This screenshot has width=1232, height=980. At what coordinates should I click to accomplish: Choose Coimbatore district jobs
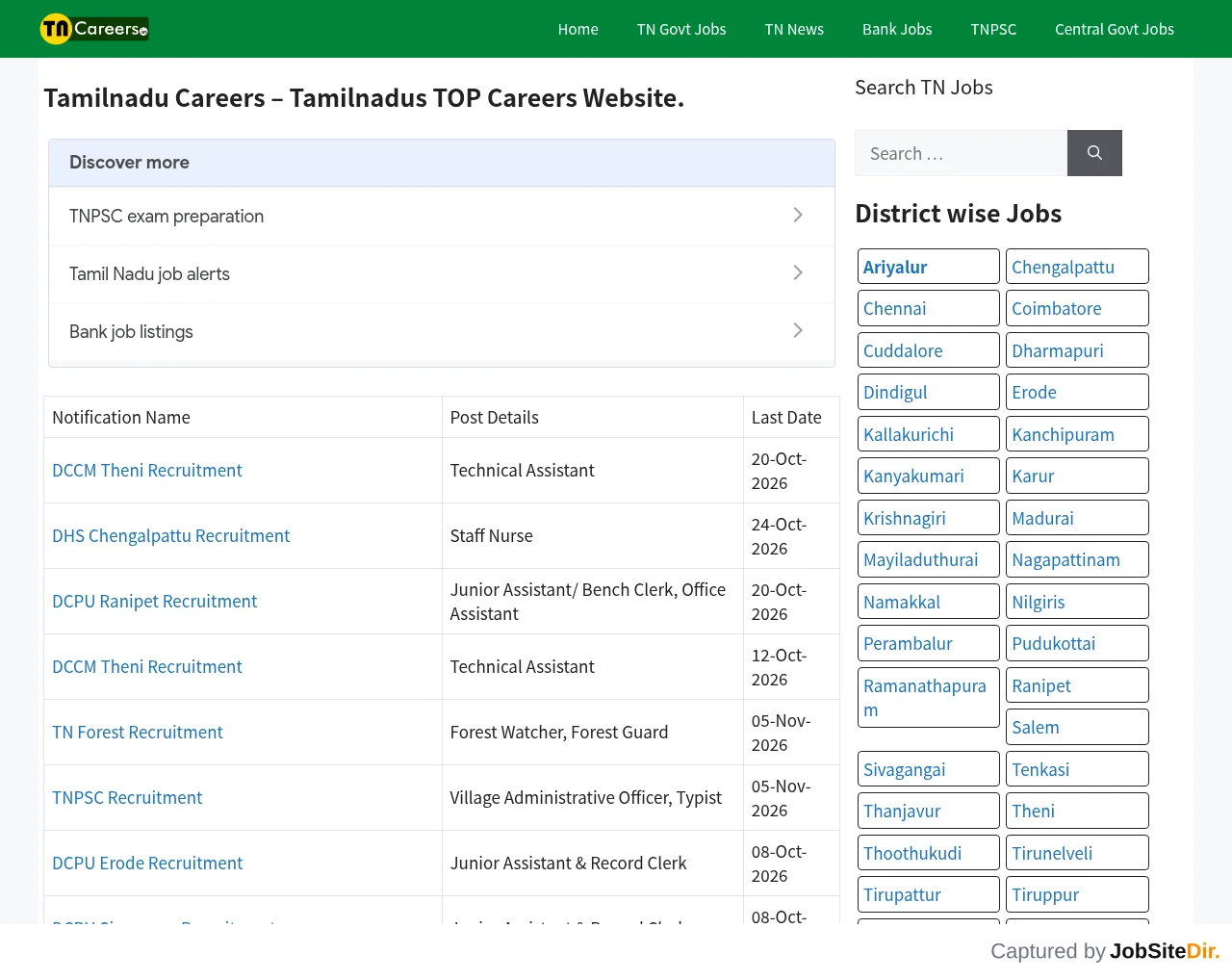[1077, 308]
